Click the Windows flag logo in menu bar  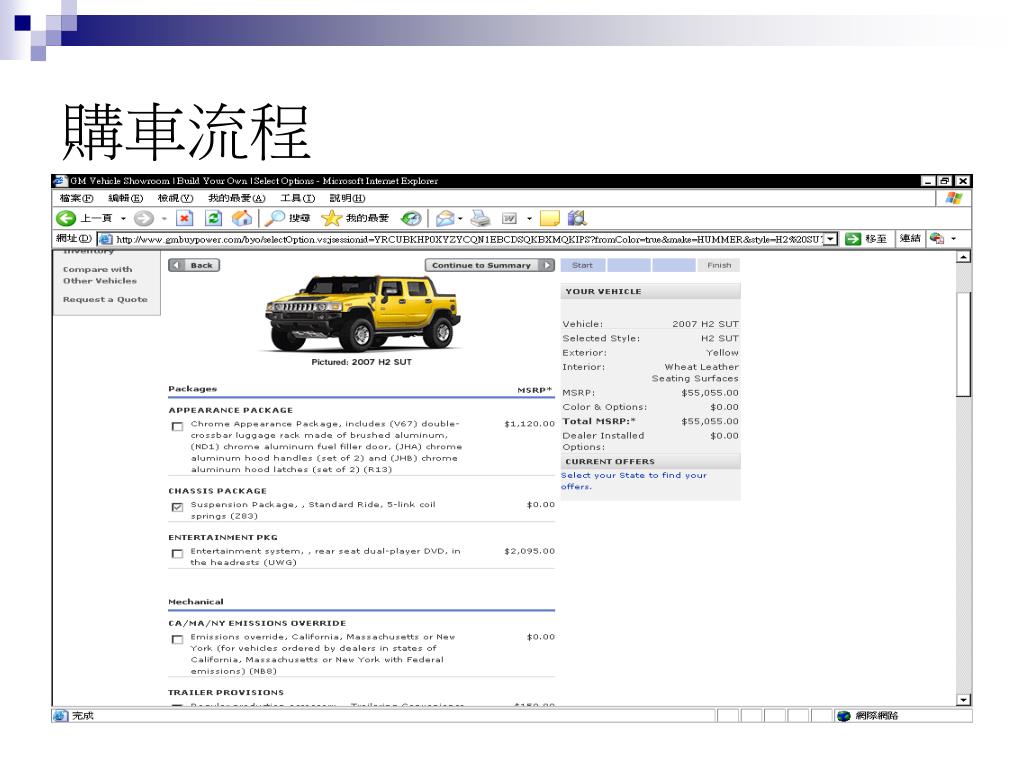[954, 199]
